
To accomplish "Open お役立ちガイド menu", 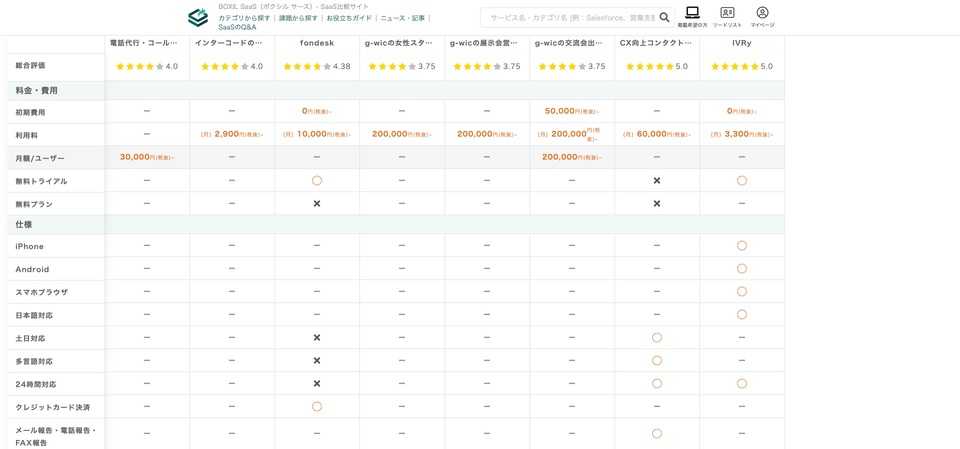I will [349, 18].
